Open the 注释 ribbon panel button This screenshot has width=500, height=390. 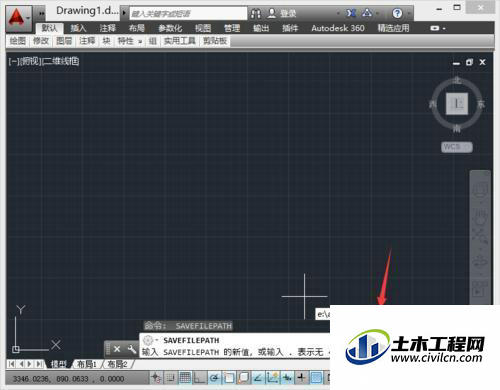point(87,41)
